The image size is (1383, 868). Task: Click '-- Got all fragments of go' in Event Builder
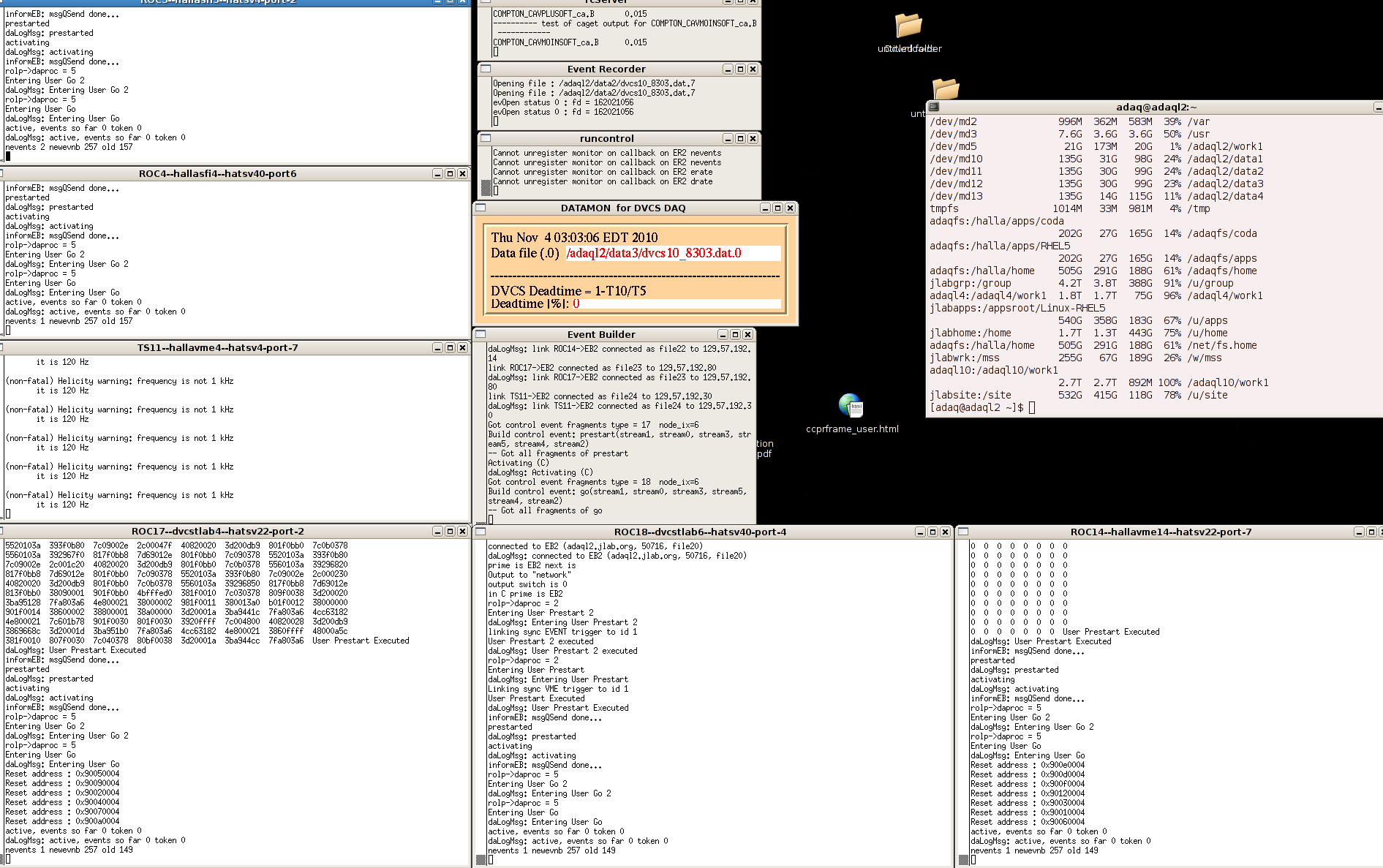pyautogui.click(x=545, y=510)
